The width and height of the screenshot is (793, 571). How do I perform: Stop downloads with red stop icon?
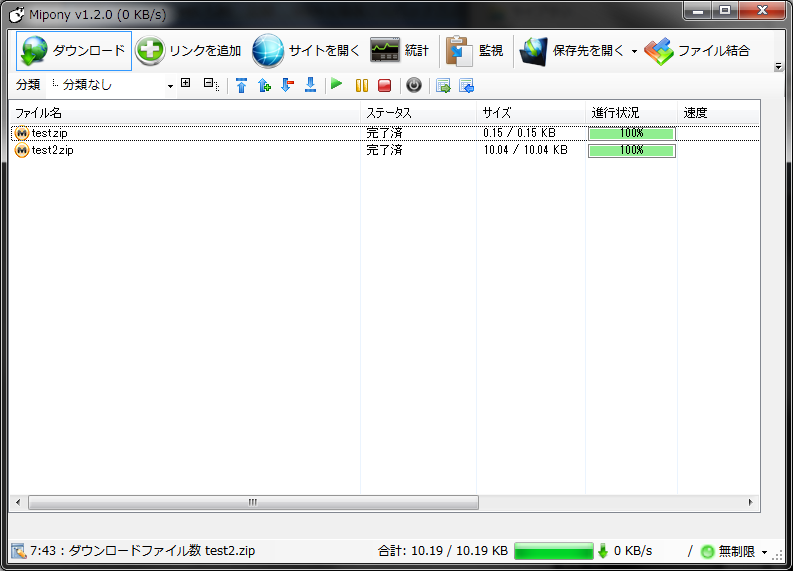[x=384, y=85]
